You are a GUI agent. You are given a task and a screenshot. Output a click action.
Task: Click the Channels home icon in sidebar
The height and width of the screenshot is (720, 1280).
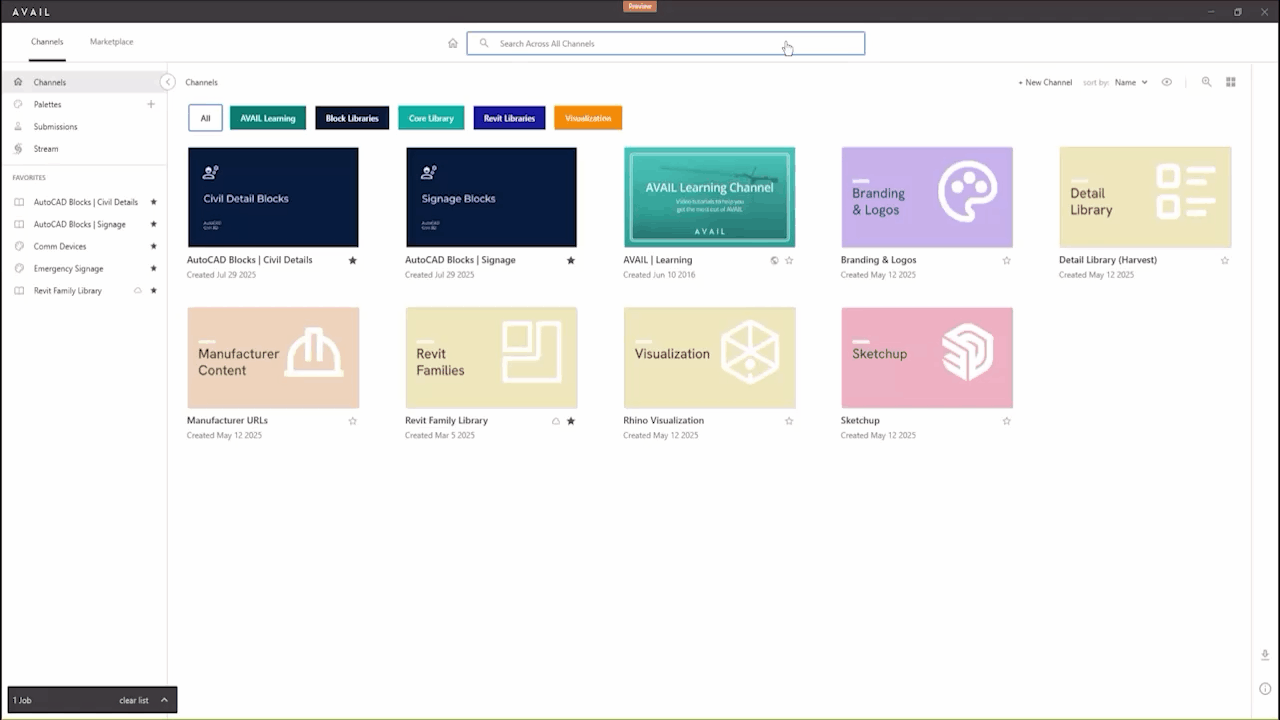coord(18,82)
